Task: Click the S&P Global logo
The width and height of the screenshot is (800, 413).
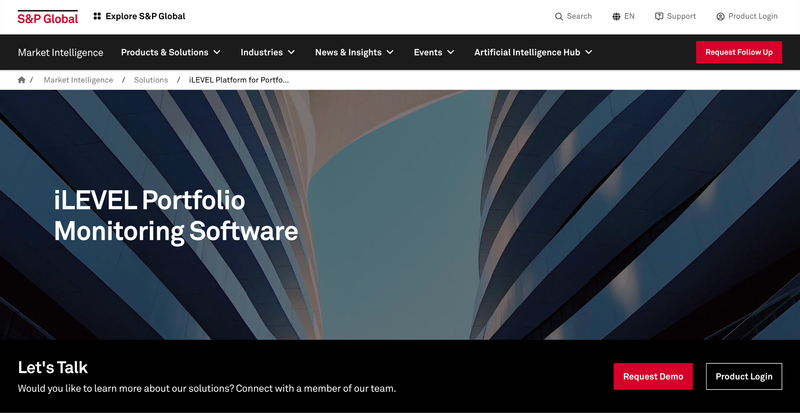Action: (47, 17)
